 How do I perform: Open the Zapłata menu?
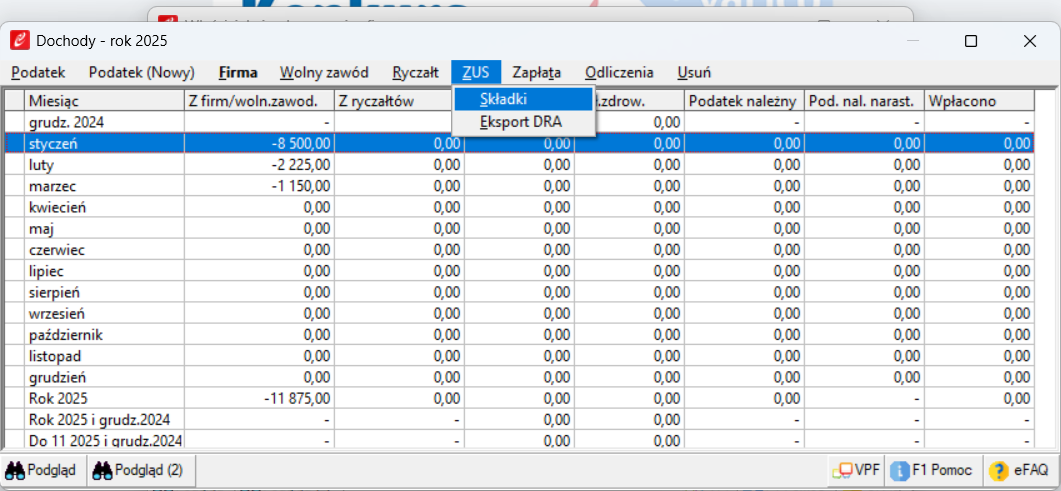pyautogui.click(x=537, y=72)
